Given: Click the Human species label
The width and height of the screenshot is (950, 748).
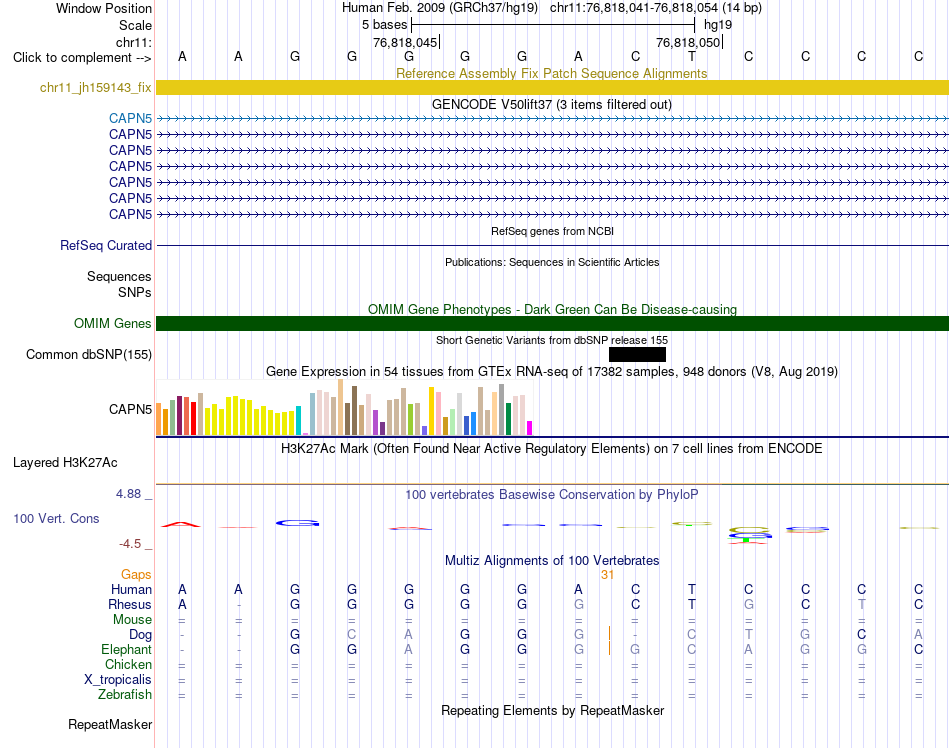Looking at the screenshot, I should (131, 589).
